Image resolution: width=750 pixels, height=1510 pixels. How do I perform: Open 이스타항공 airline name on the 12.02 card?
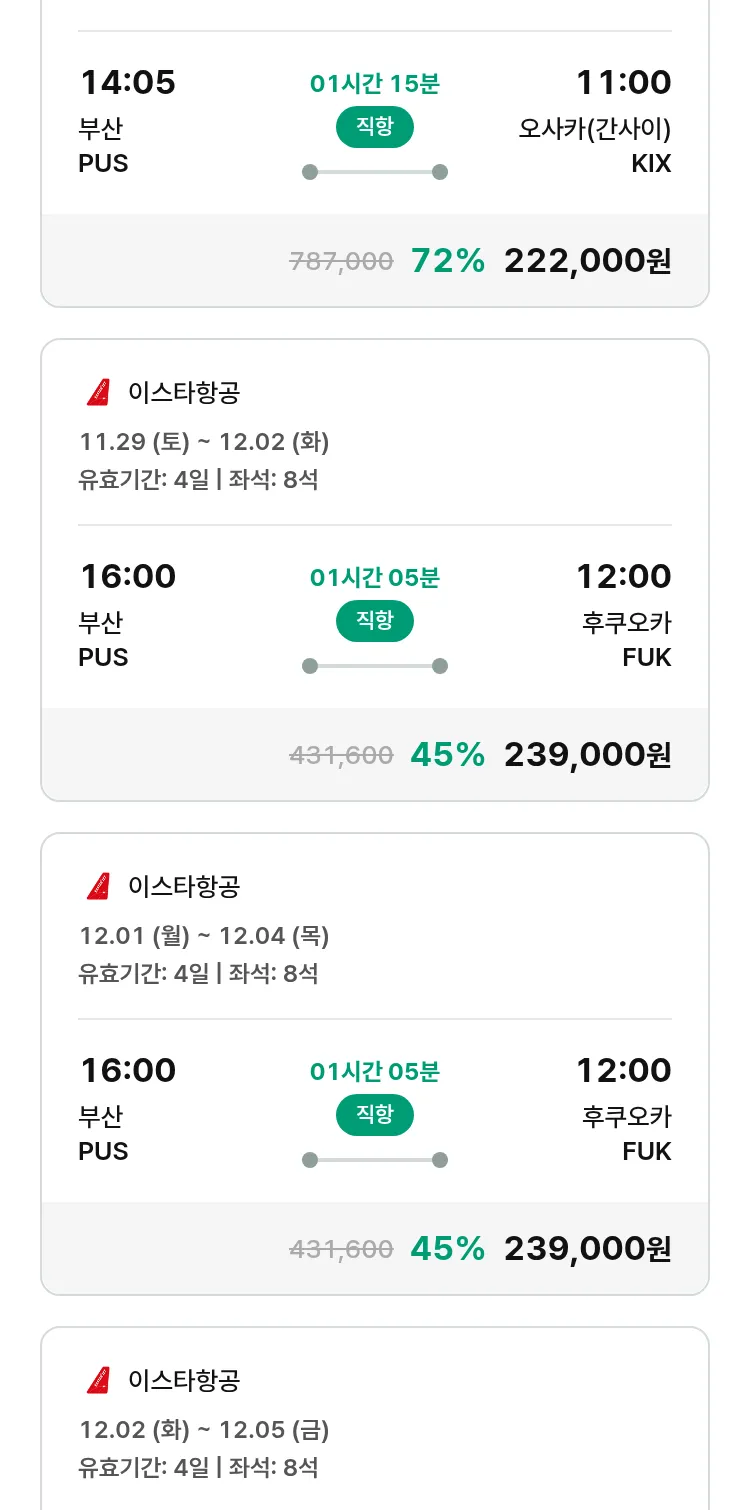184,1381
